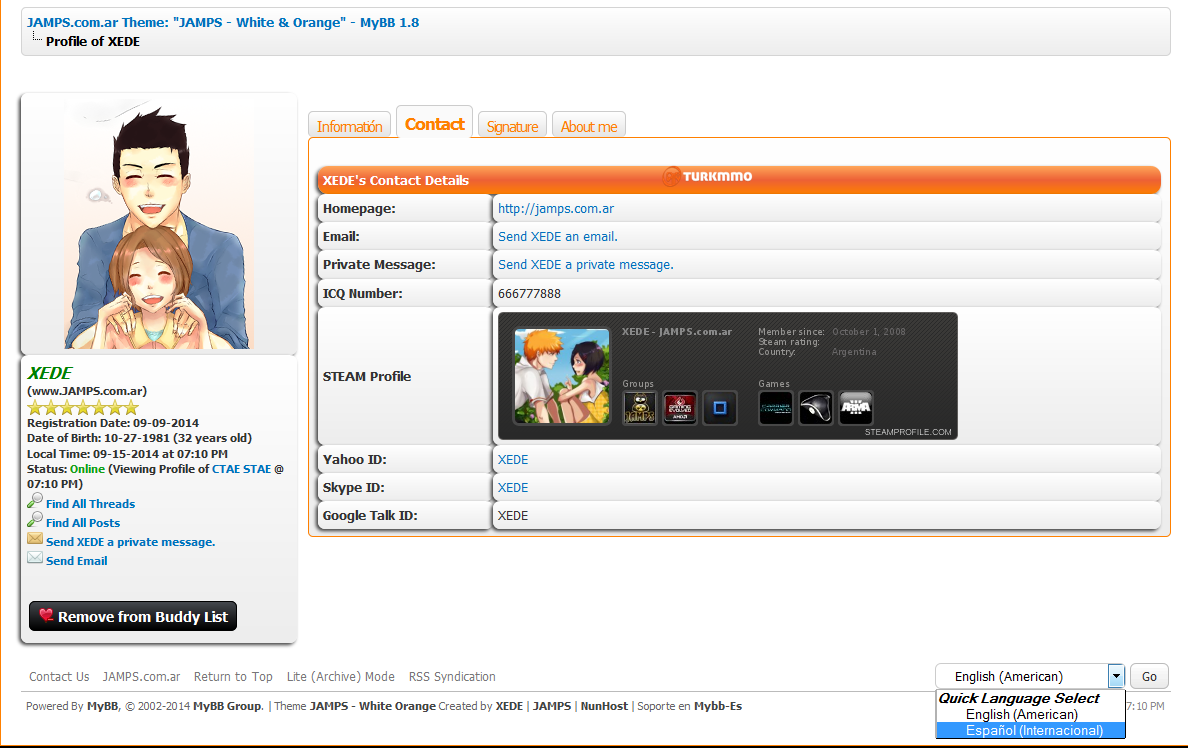The width and height of the screenshot is (1188, 748).
Task: Click Send XEDE an email link
Action: [558, 236]
